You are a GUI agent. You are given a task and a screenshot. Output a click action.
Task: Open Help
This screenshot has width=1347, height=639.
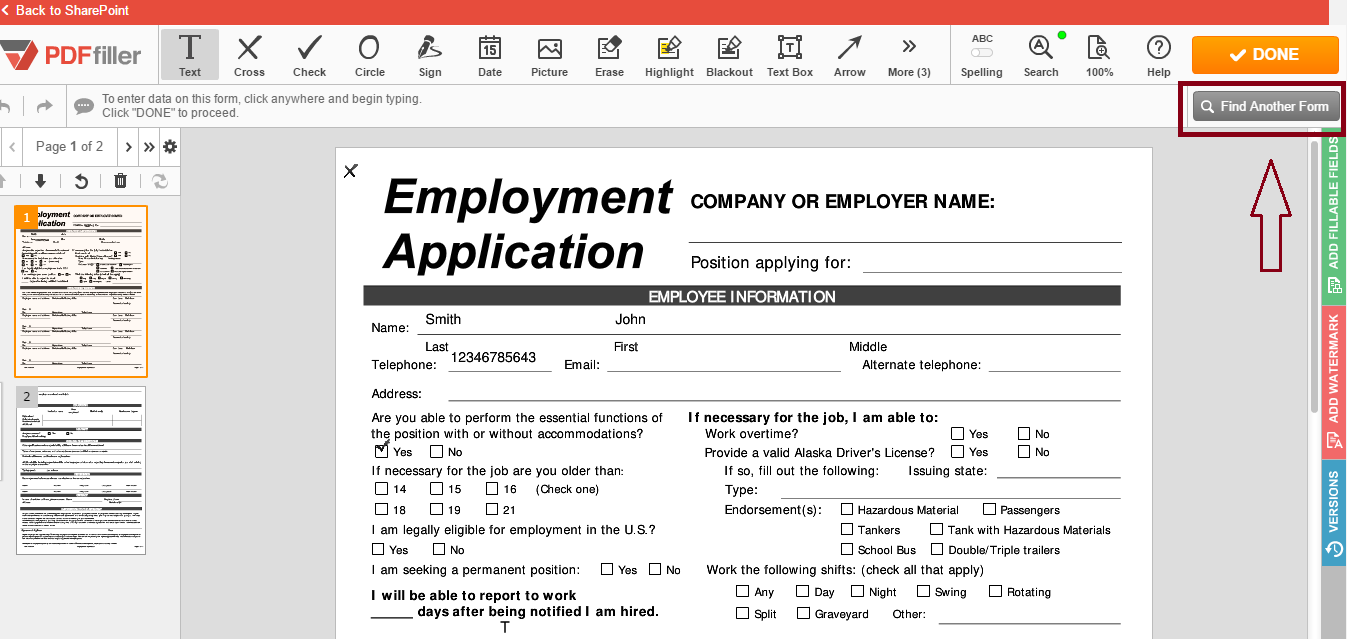click(x=1159, y=55)
